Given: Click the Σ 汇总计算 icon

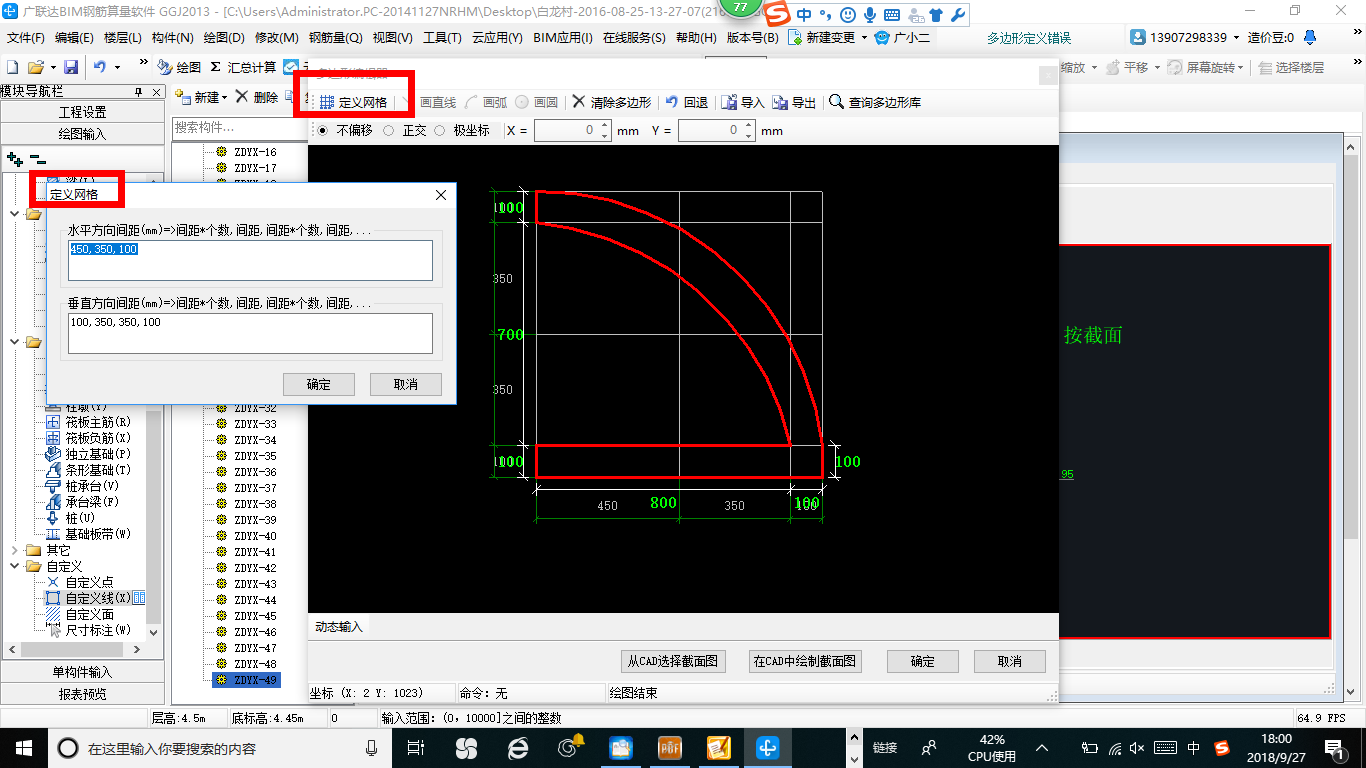Looking at the screenshot, I should tap(215, 67).
